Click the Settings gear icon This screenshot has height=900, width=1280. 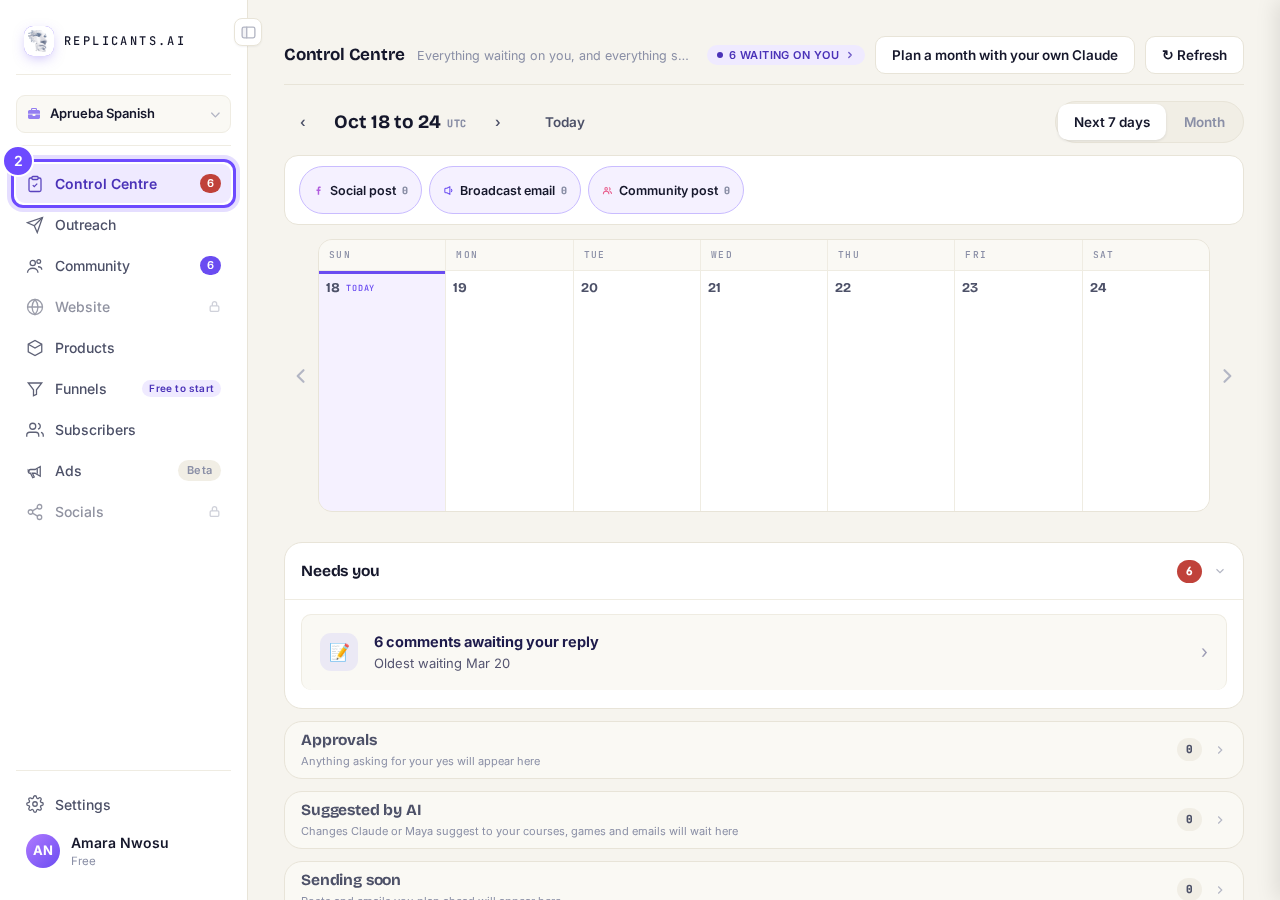tap(35, 804)
